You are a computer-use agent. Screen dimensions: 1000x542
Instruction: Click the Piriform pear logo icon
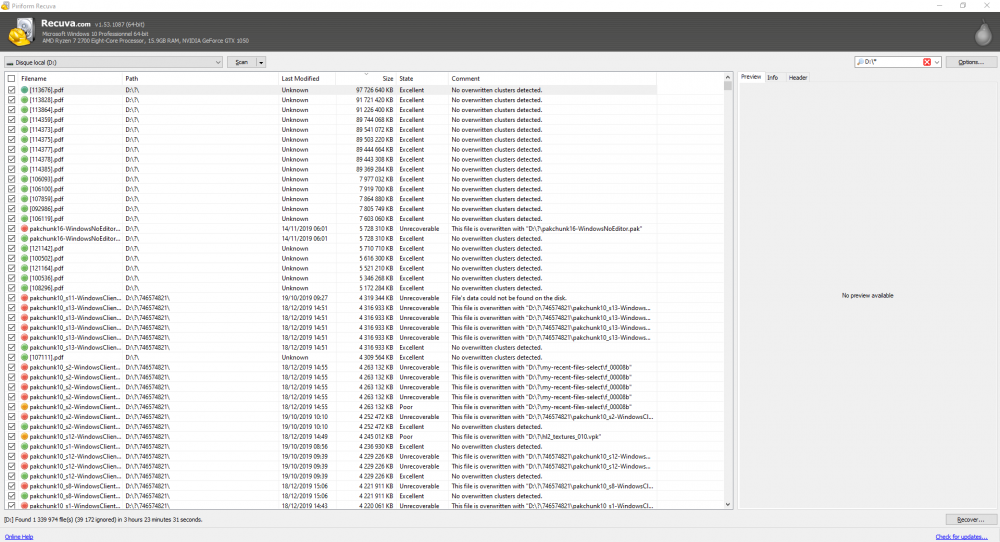pos(983,33)
